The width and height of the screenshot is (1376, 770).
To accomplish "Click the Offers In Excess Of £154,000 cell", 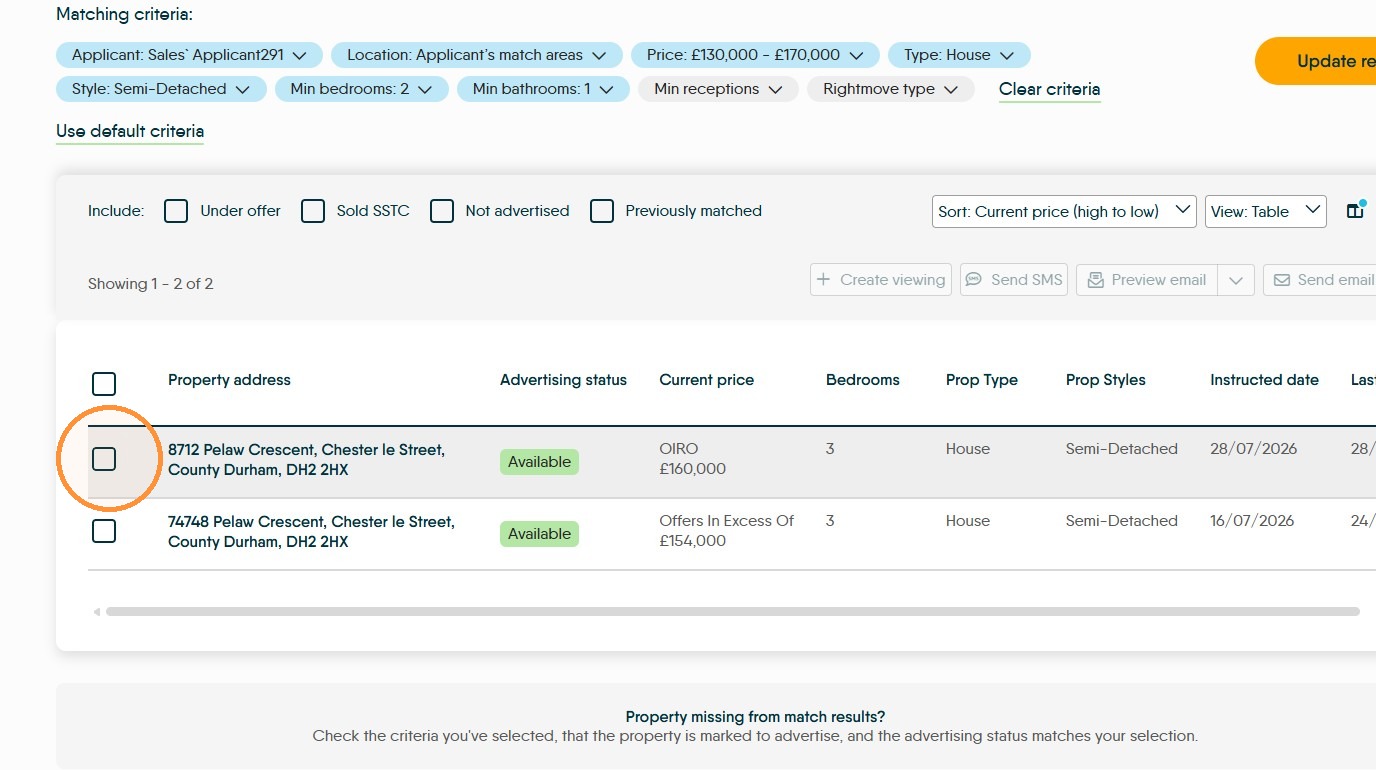I will pos(727,531).
